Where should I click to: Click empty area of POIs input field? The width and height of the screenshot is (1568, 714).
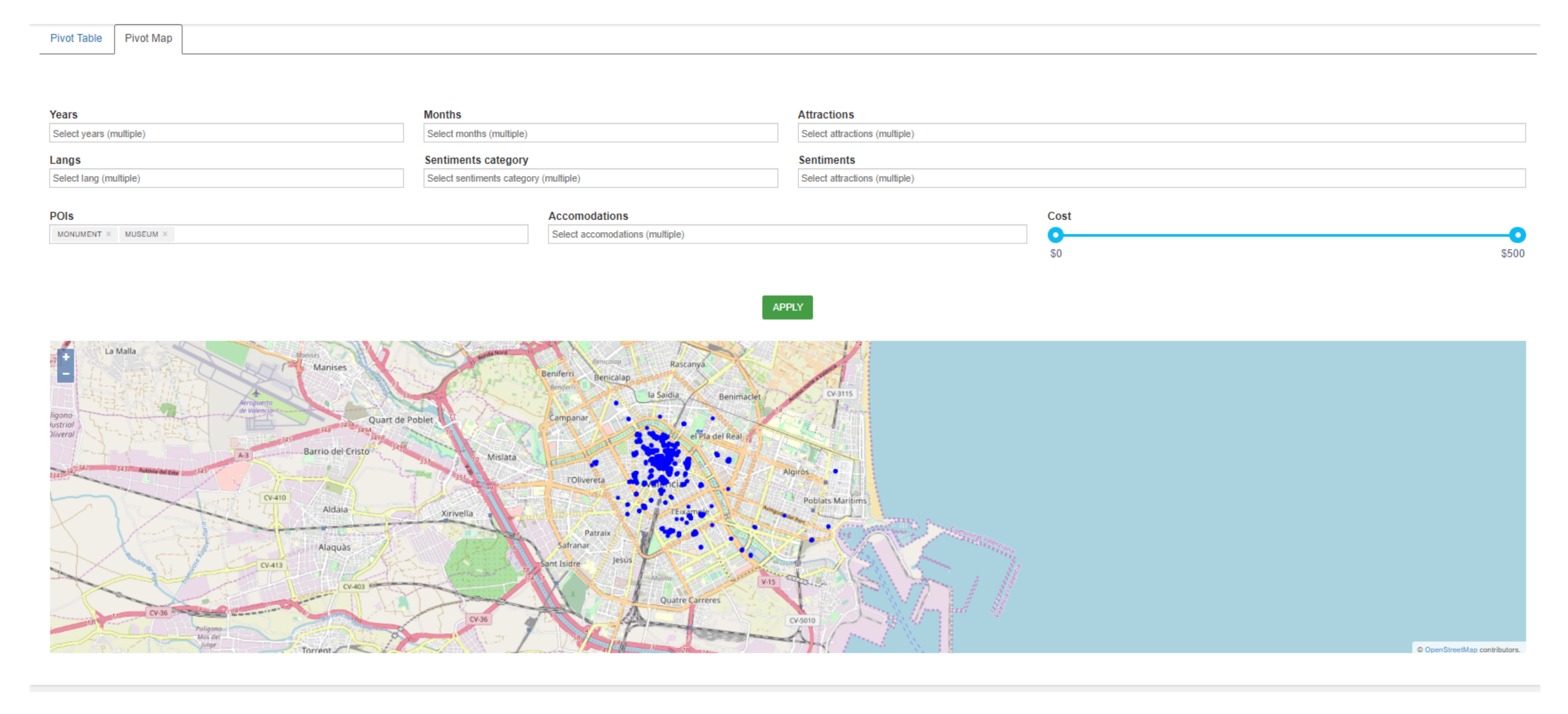click(350, 234)
